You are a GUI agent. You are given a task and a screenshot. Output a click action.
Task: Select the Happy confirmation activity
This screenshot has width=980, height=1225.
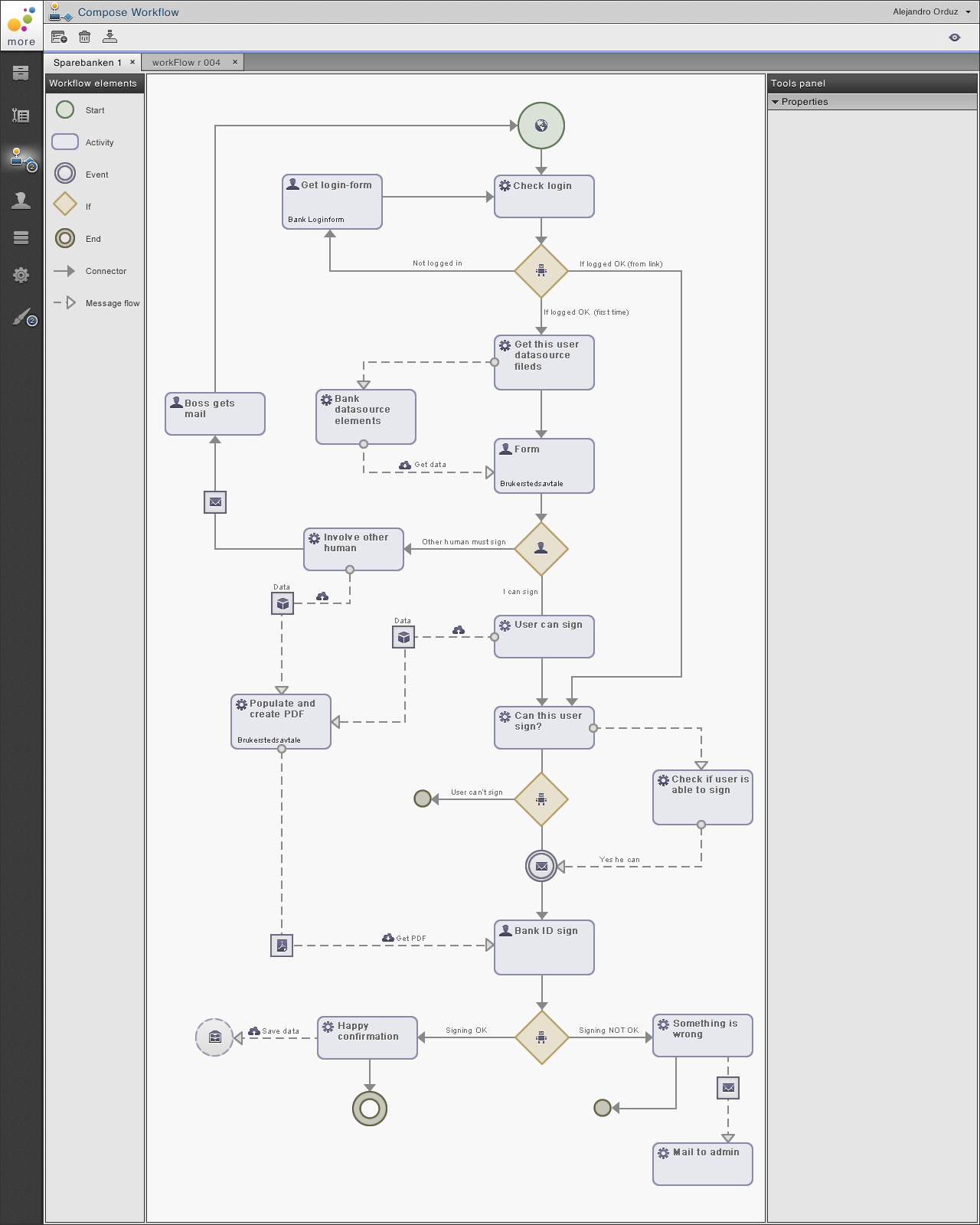[x=367, y=1038]
